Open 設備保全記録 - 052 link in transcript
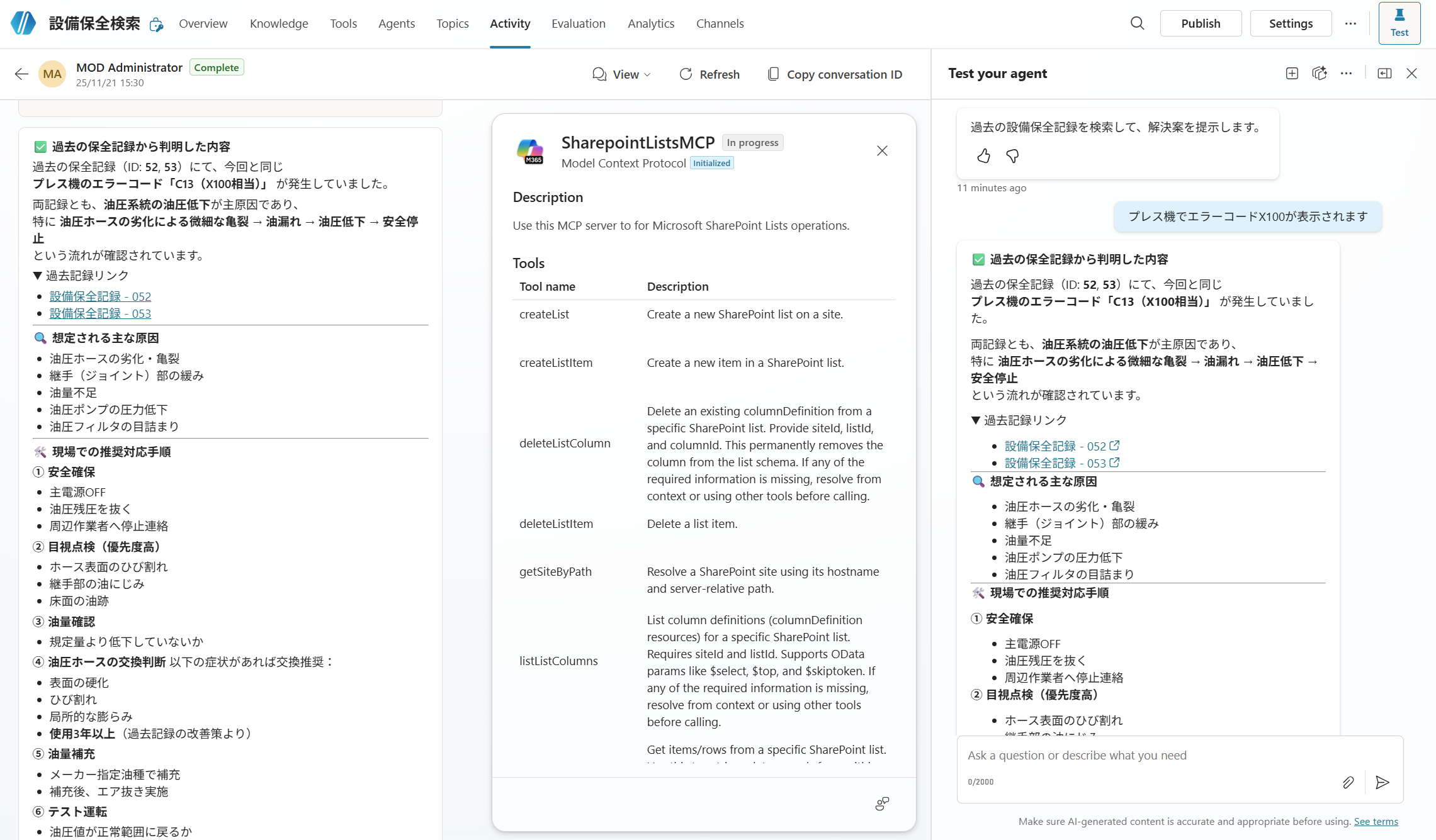 click(x=100, y=296)
